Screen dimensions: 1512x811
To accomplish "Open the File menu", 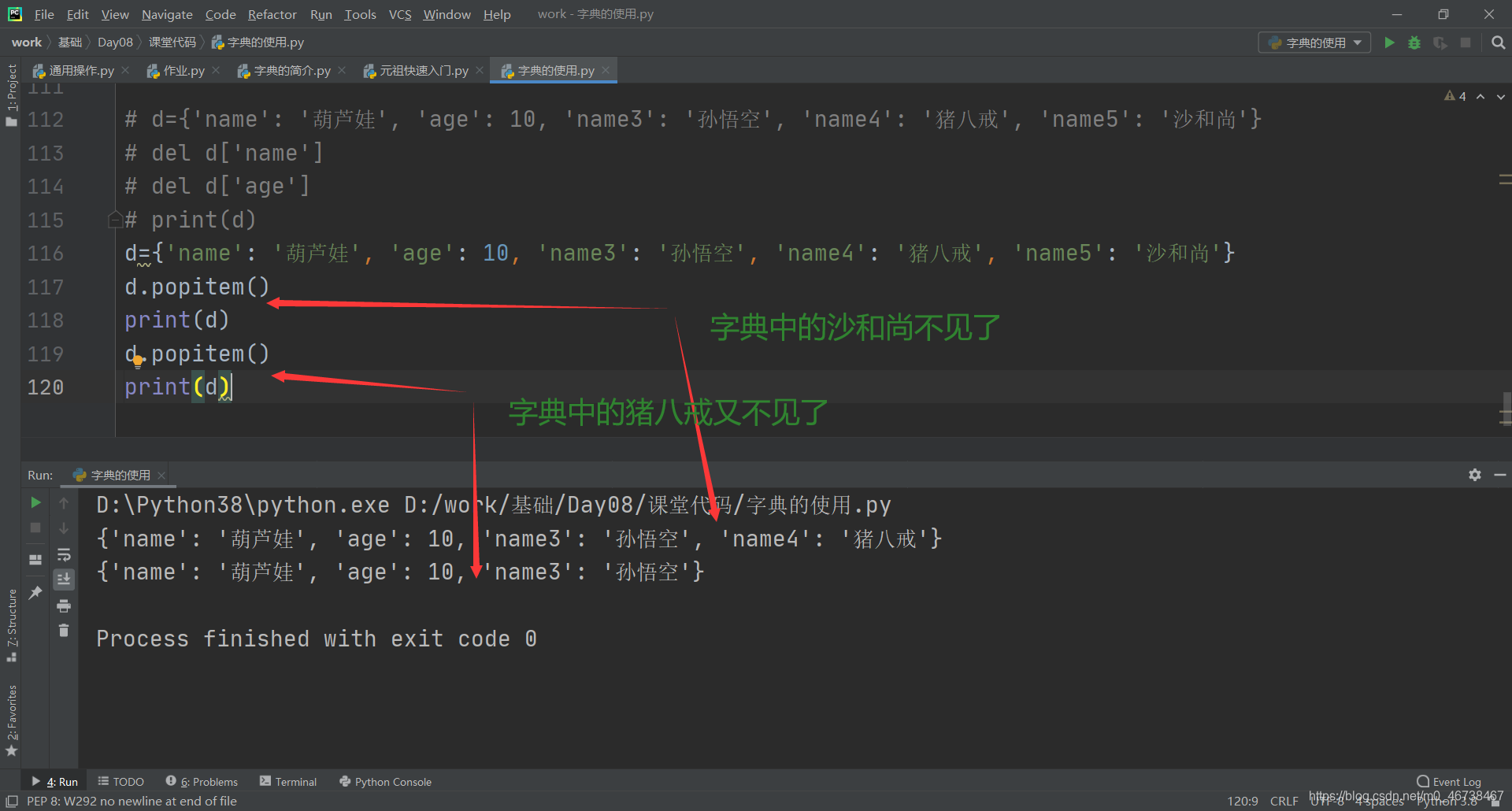I will 44,14.
